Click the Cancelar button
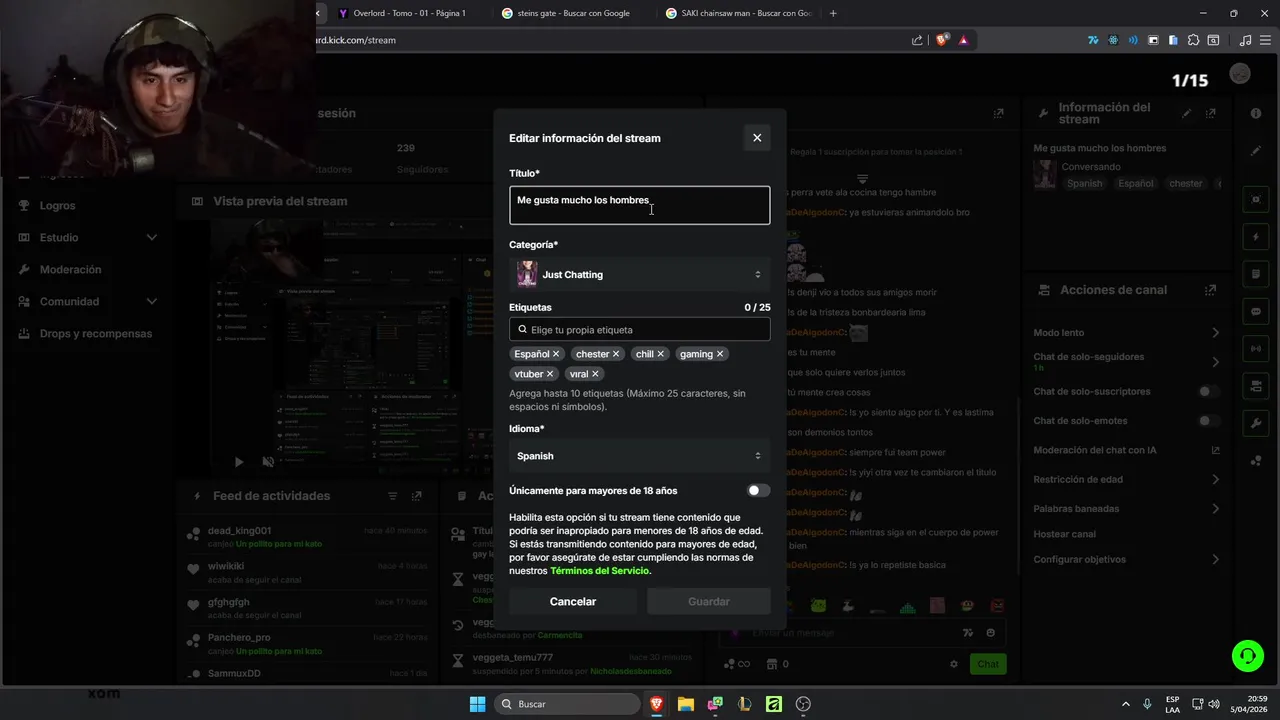This screenshot has height=720, width=1280. [573, 602]
